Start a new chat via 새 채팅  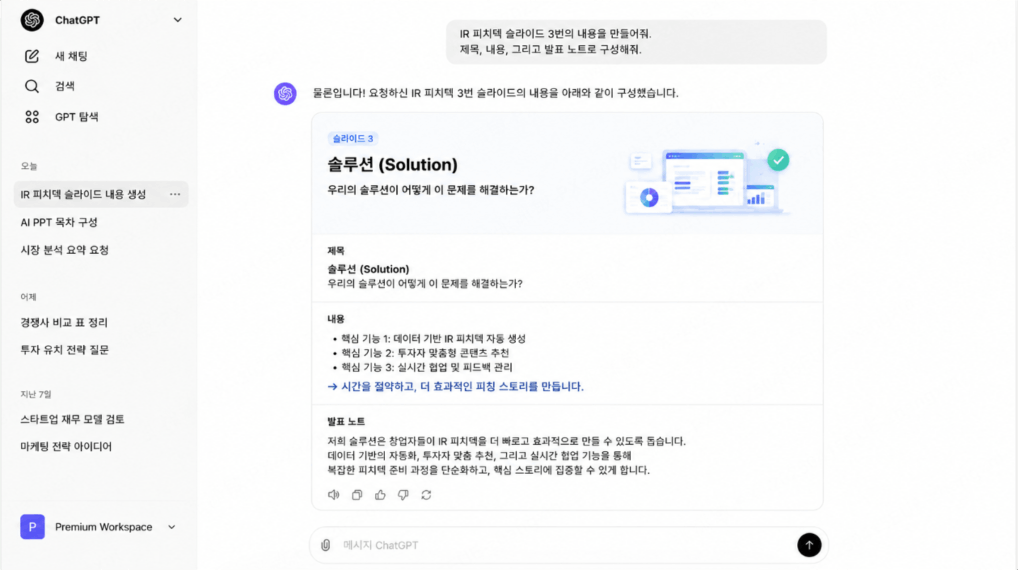[x=71, y=56]
